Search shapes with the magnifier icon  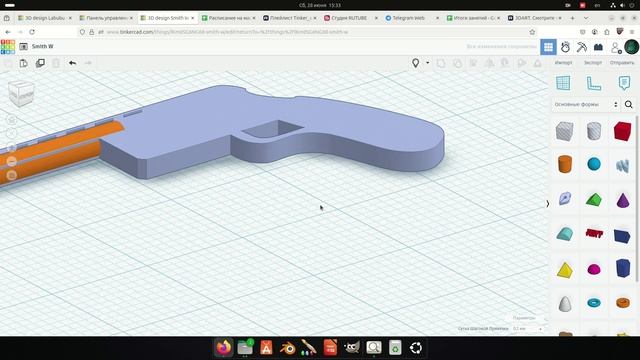629,104
